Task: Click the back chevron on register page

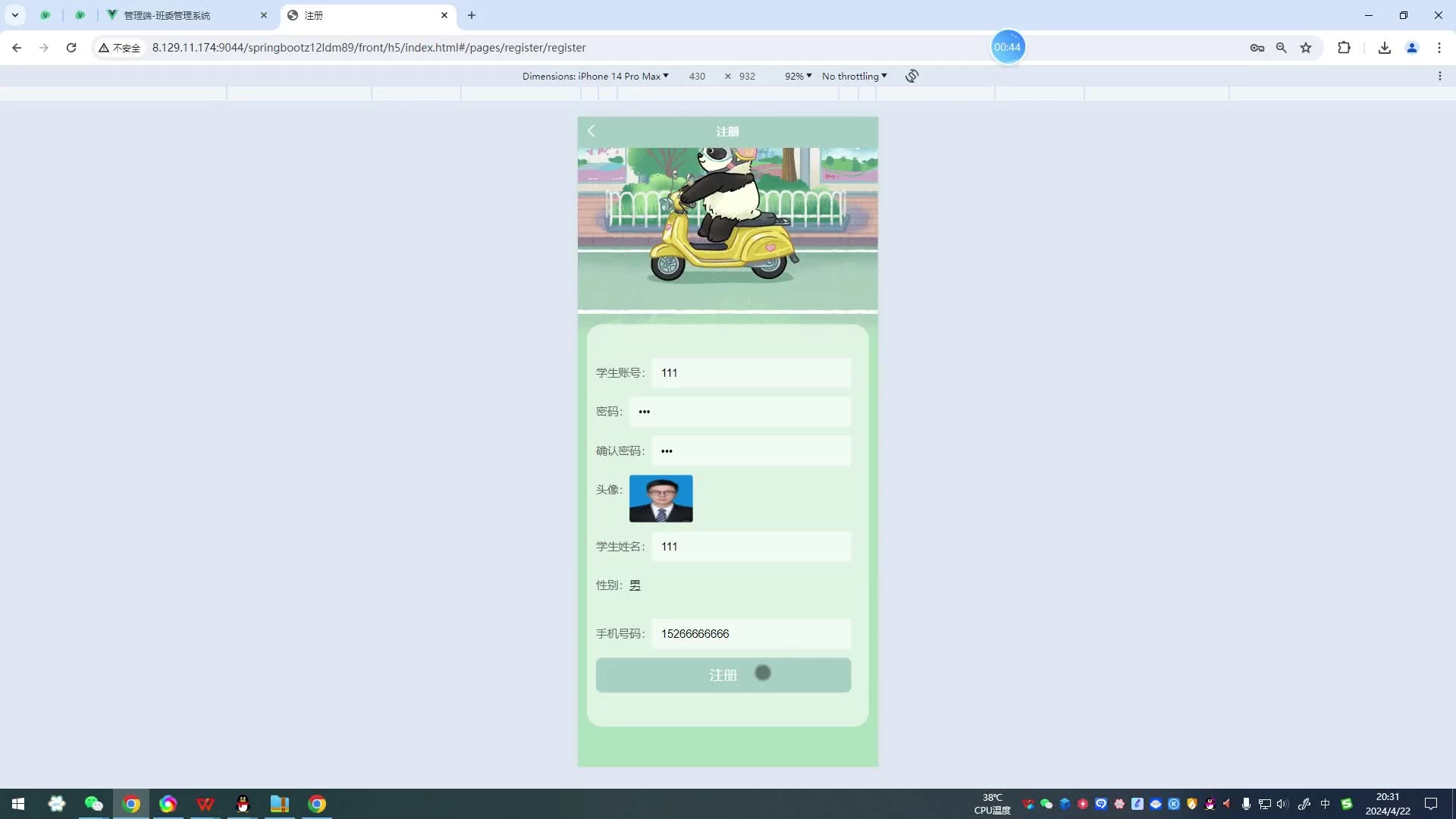Action: [591, 130]
